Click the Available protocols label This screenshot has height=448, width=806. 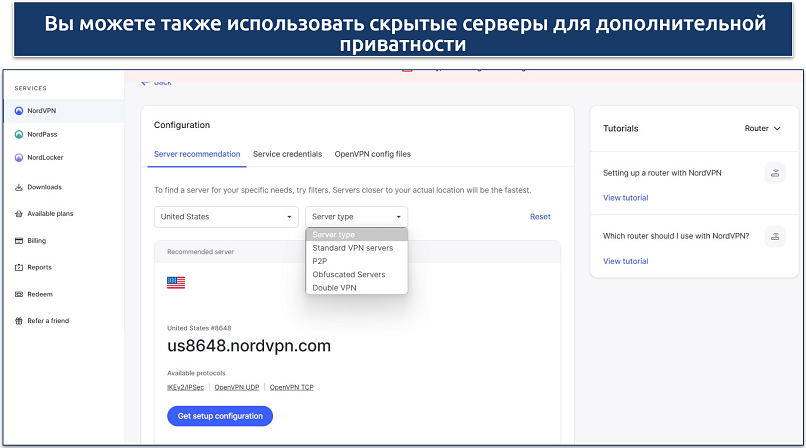[x=196, y=373]
